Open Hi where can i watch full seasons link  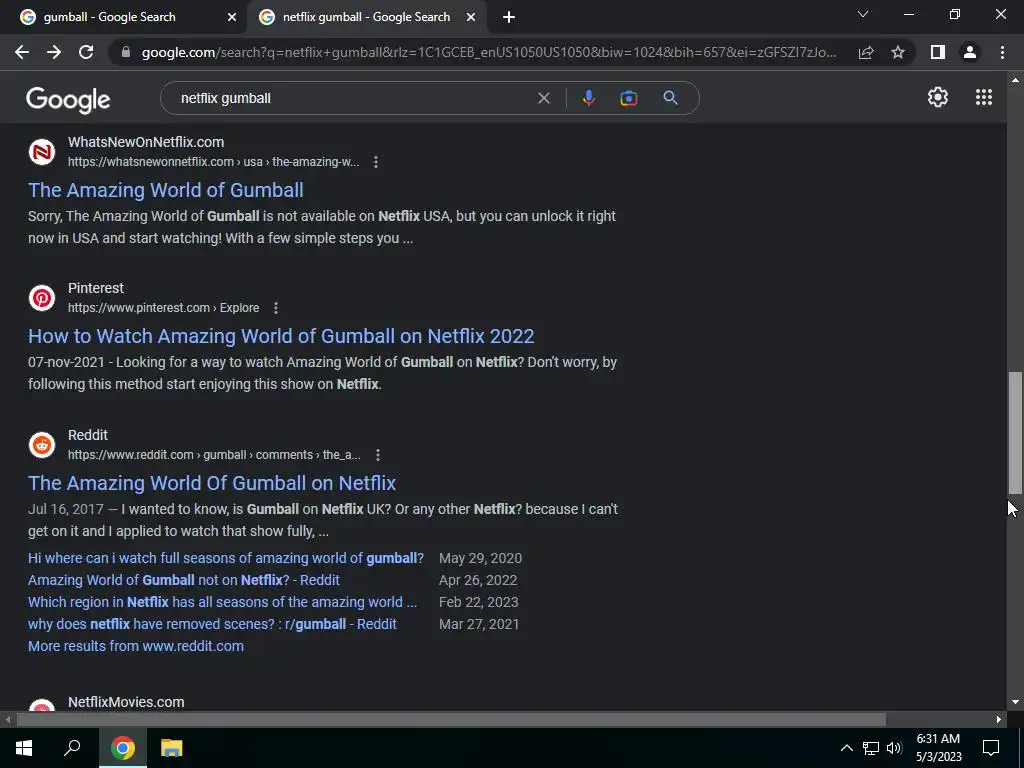coord(226,558)
